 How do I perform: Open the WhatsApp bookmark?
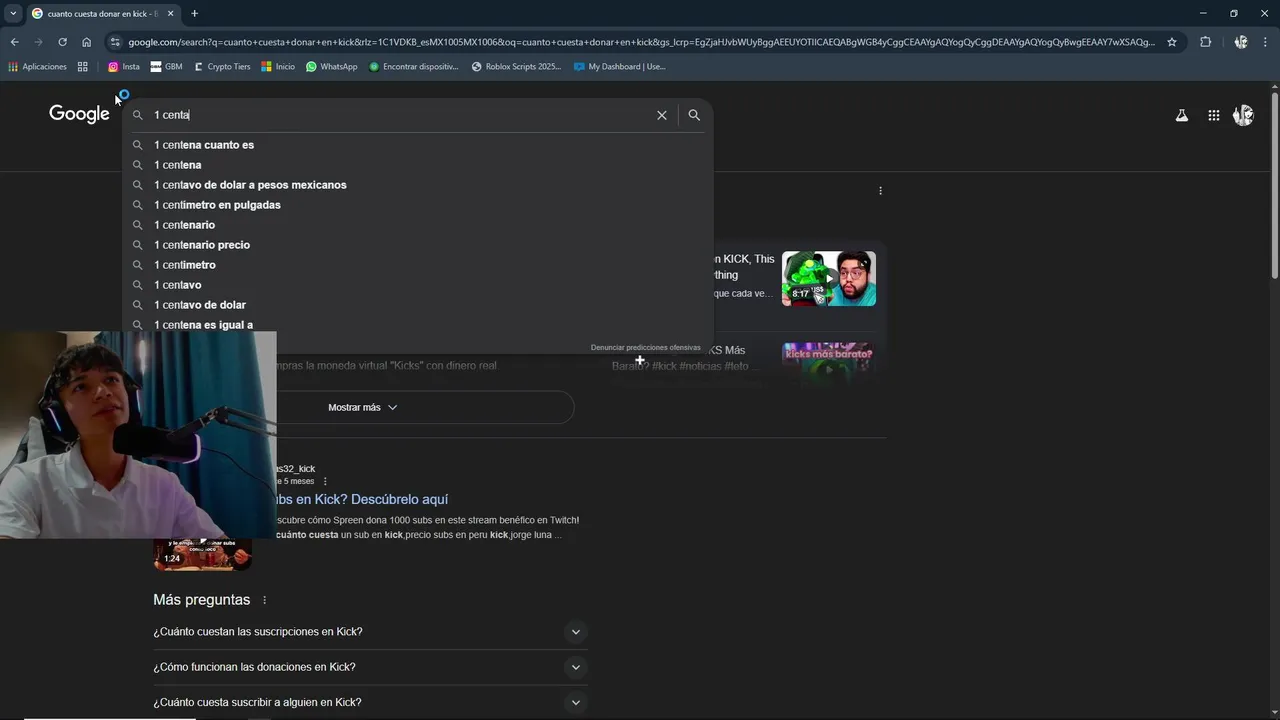pyautogui.click(x=331, y=67)
